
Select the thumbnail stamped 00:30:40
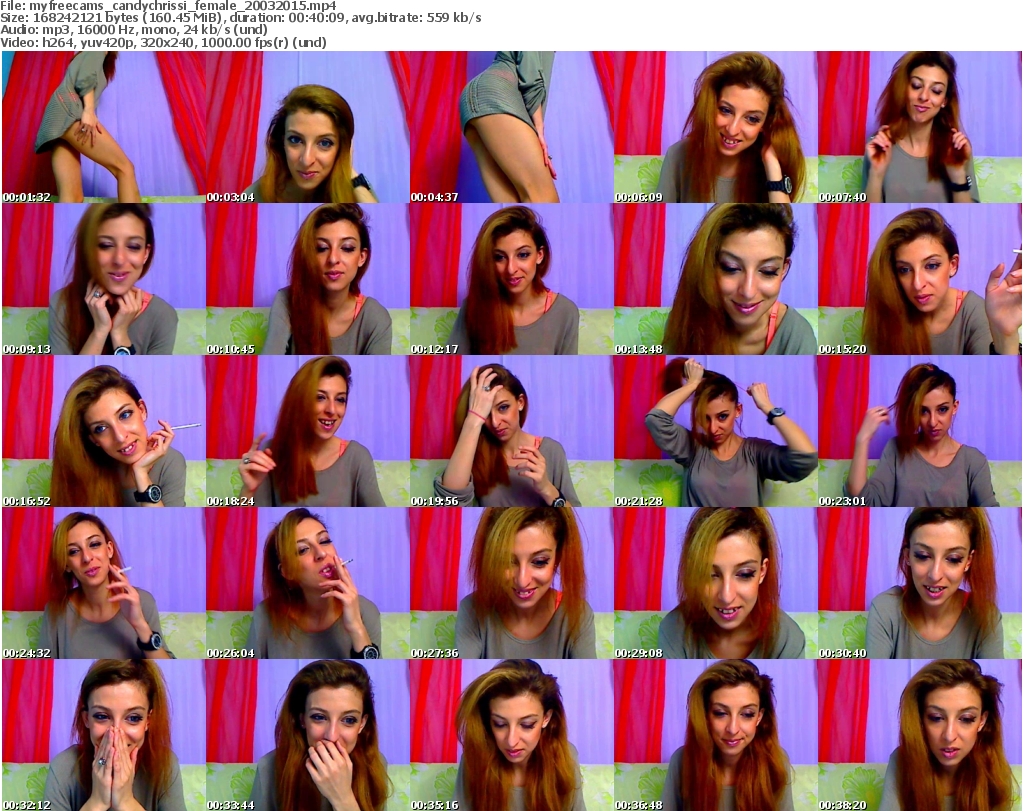[x=919, y=583]
